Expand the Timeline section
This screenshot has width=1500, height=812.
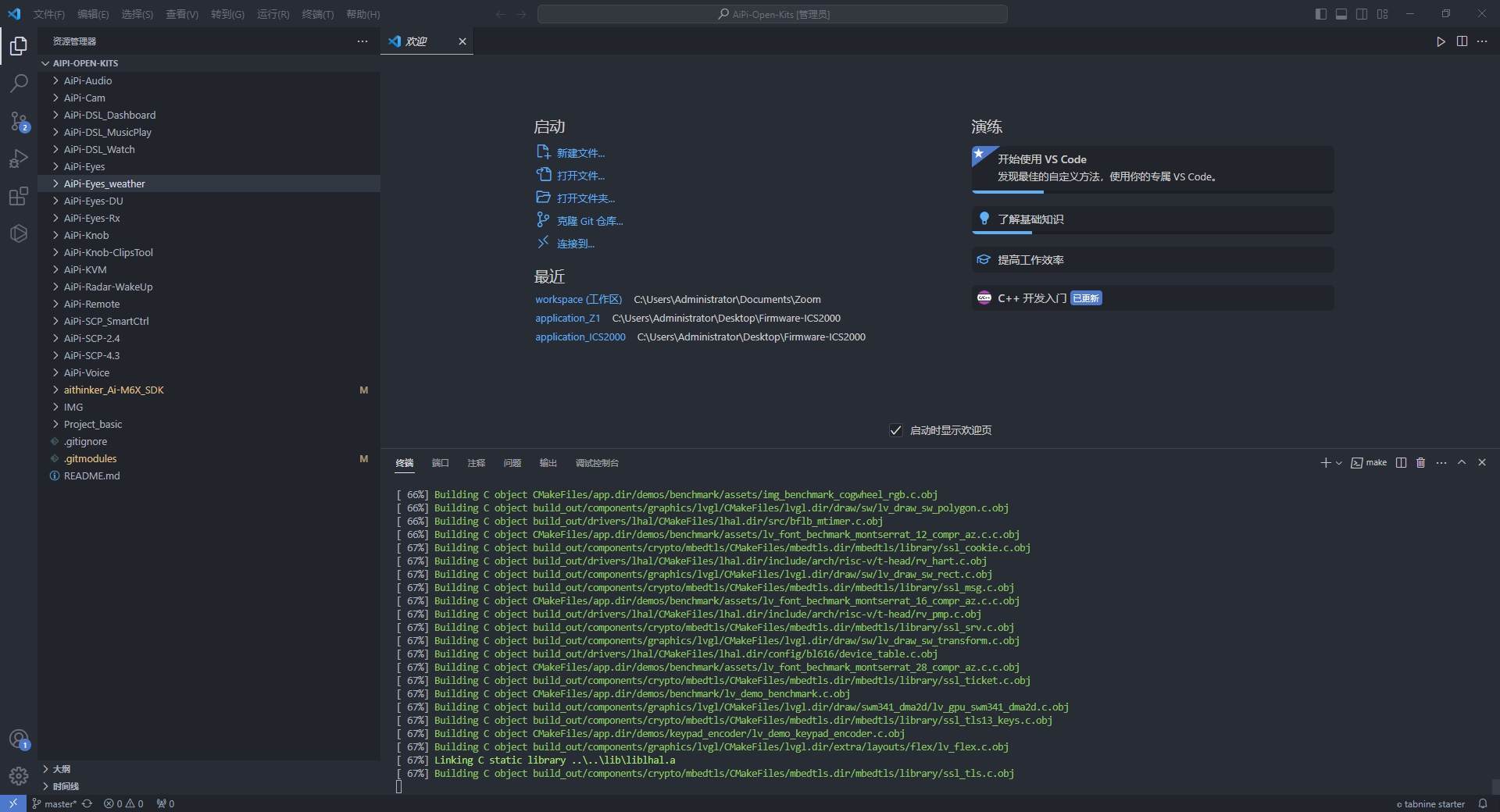(209, 786)
